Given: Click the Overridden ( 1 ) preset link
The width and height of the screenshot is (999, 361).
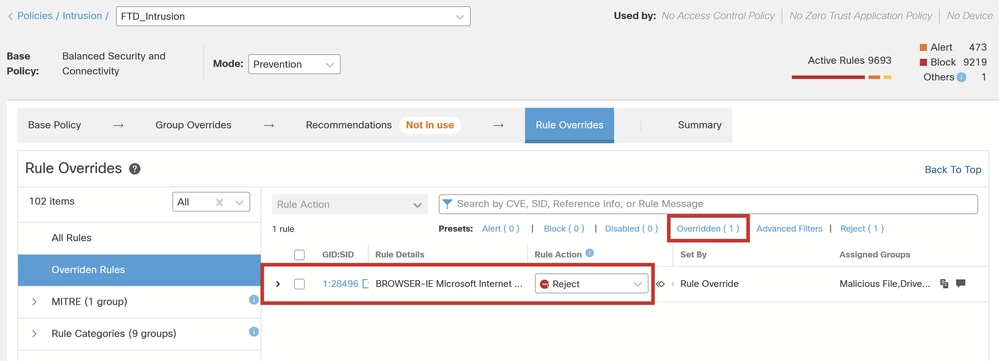Looking at the screenshot, I should click(x=708, y=229).
